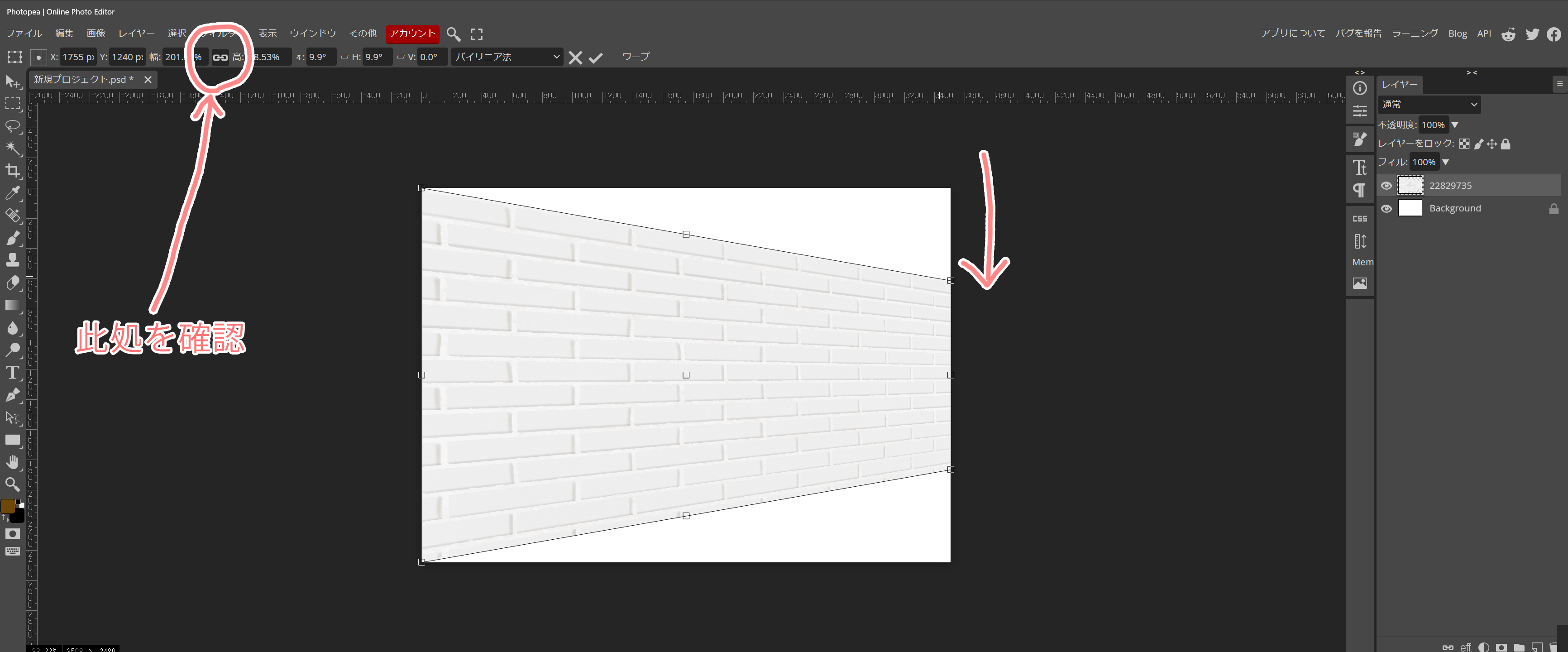Viewport: 1568px width, 652px height.
Task: Select the Type tool in left toolbar
Action: 12,373
